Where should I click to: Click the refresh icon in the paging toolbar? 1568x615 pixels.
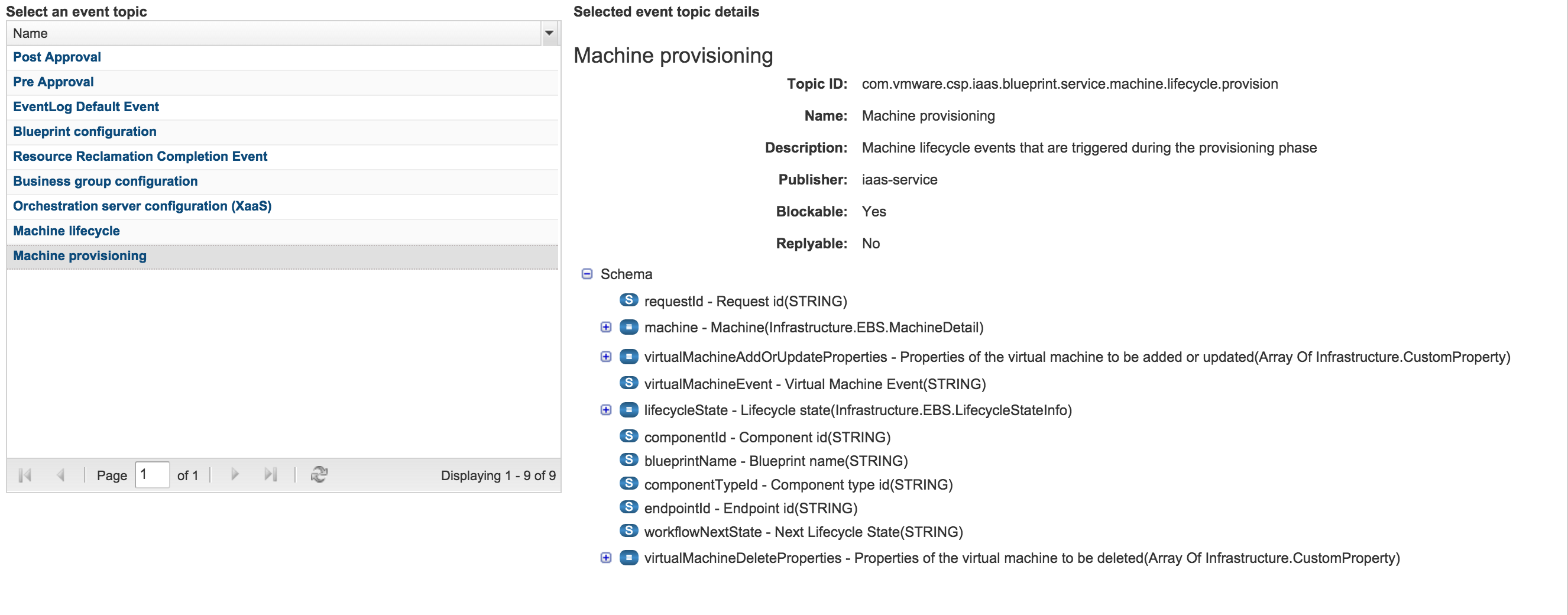[319, 474]
